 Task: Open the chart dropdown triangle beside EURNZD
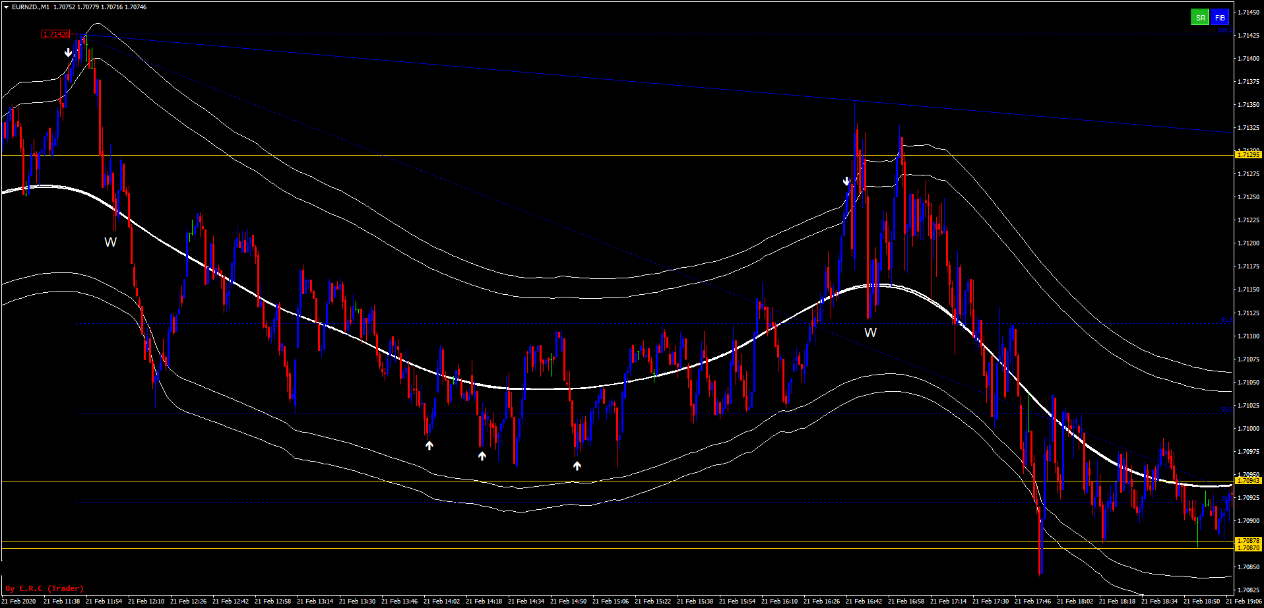(5, 6)
